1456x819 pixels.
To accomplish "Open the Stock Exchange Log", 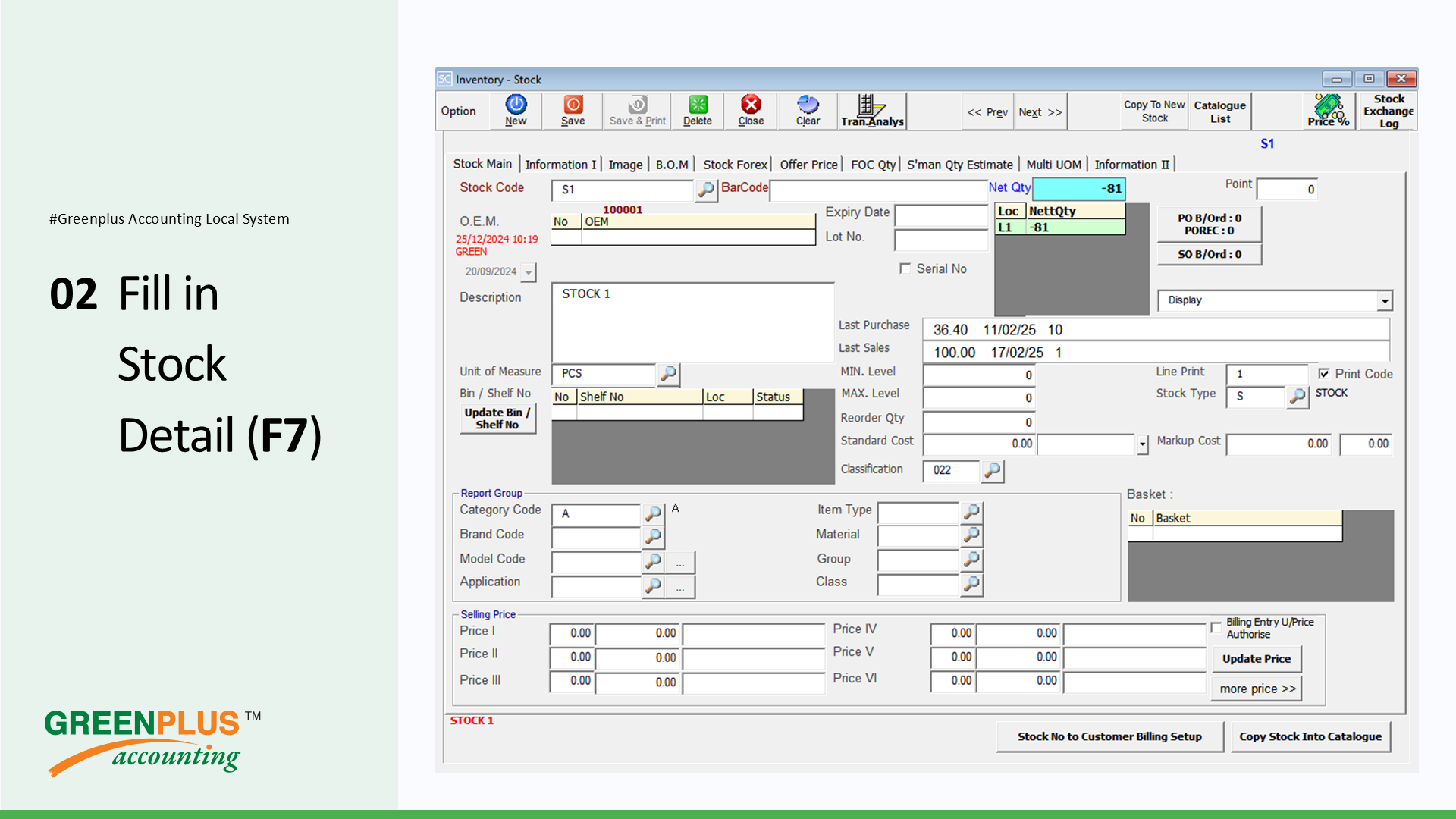I will 1388,111.
